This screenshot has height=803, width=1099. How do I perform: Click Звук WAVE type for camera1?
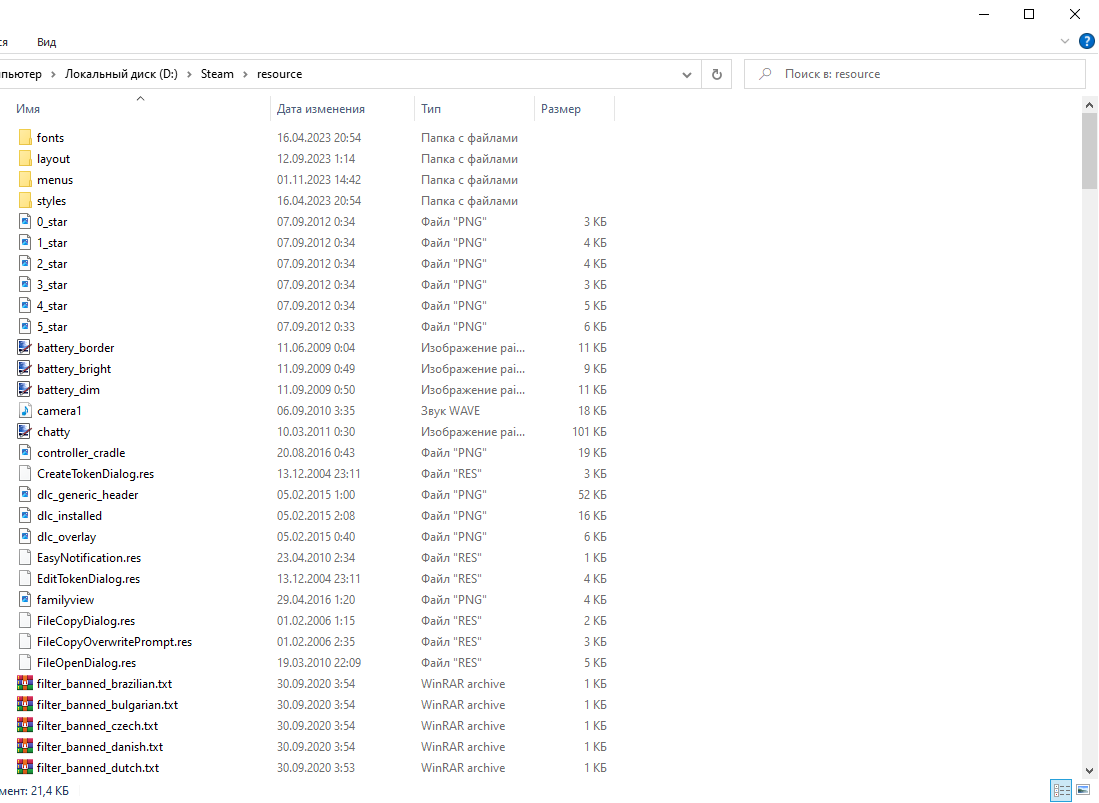coord(451,411)
